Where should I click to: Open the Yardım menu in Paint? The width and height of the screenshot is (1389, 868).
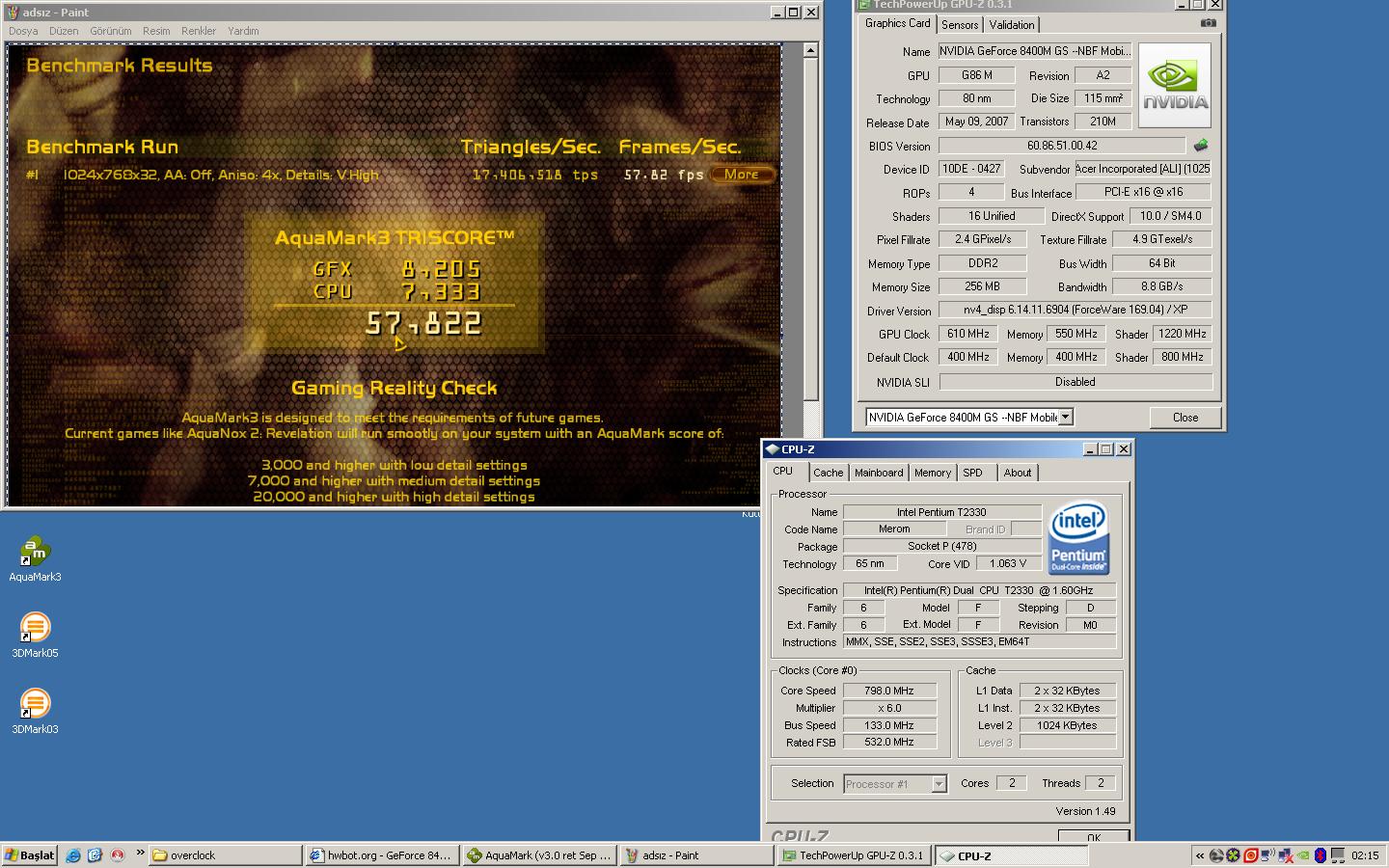point(243,31)
